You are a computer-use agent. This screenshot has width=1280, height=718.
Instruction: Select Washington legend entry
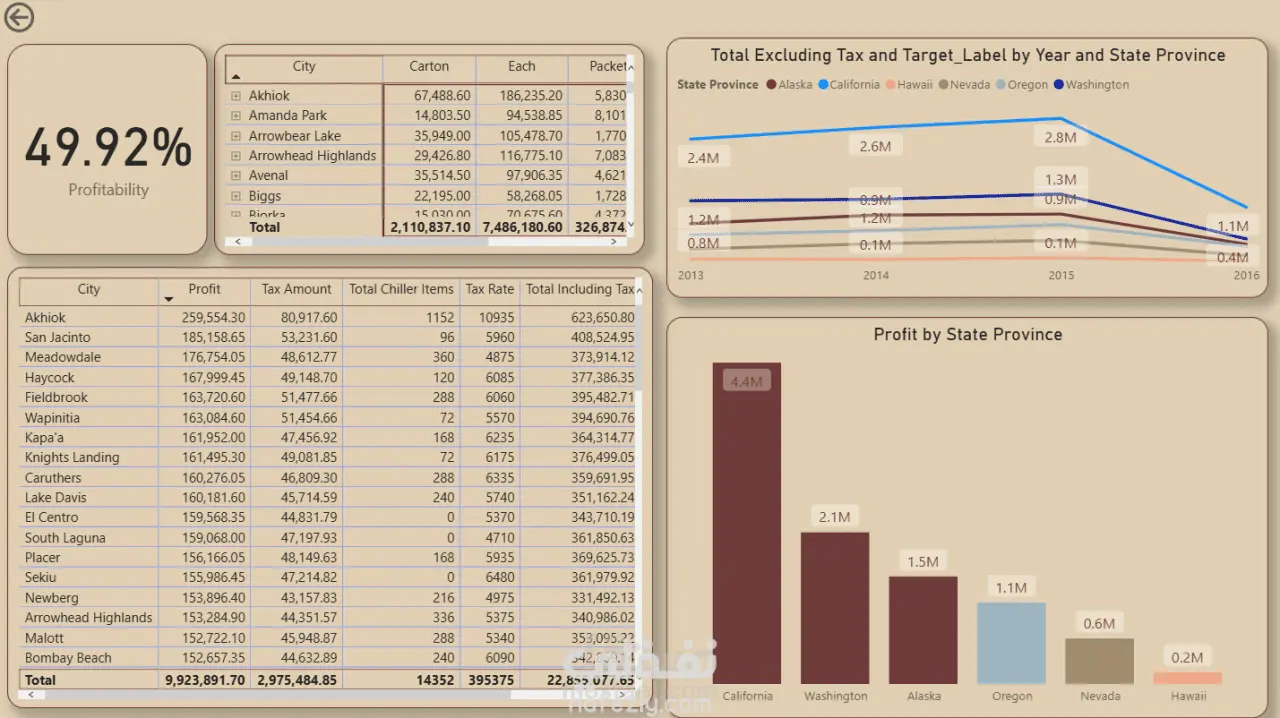click(x=1091, y=85)
